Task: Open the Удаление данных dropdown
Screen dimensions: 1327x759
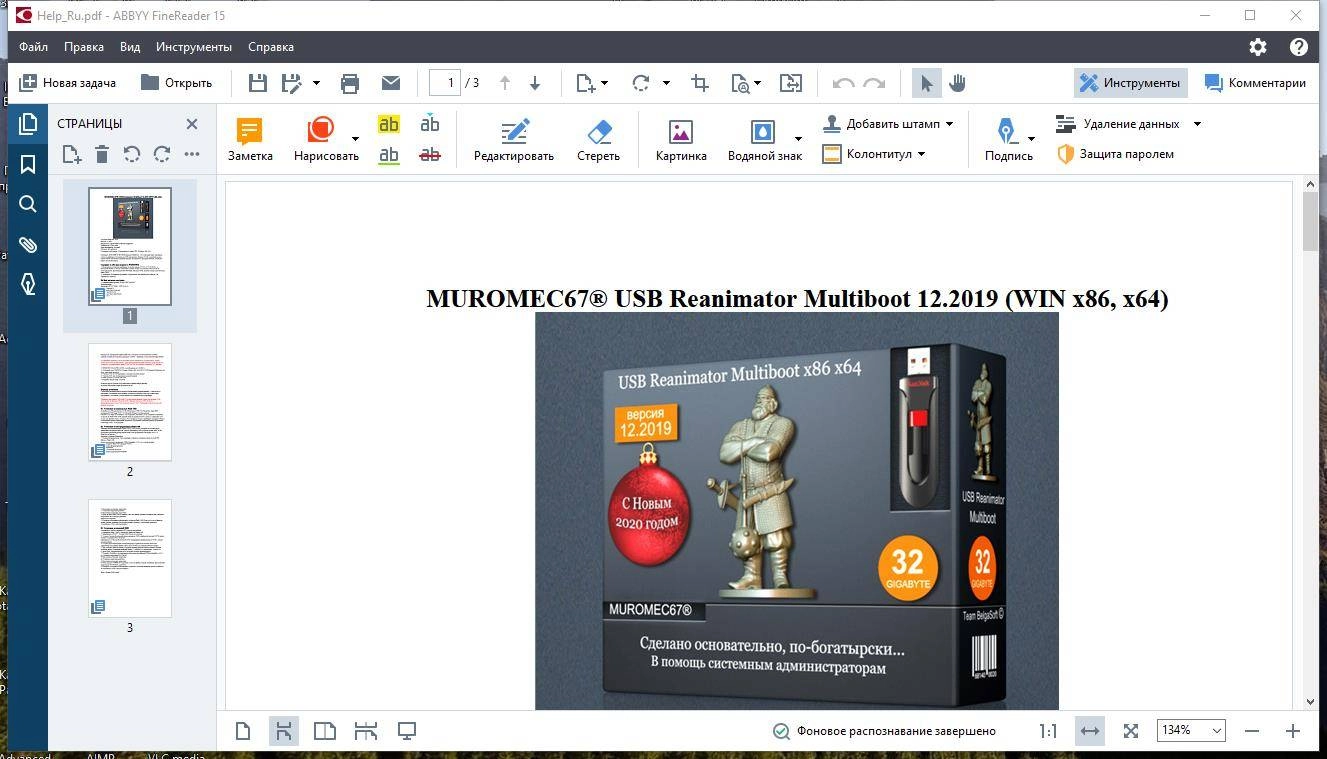Action: coord(1128,124)
